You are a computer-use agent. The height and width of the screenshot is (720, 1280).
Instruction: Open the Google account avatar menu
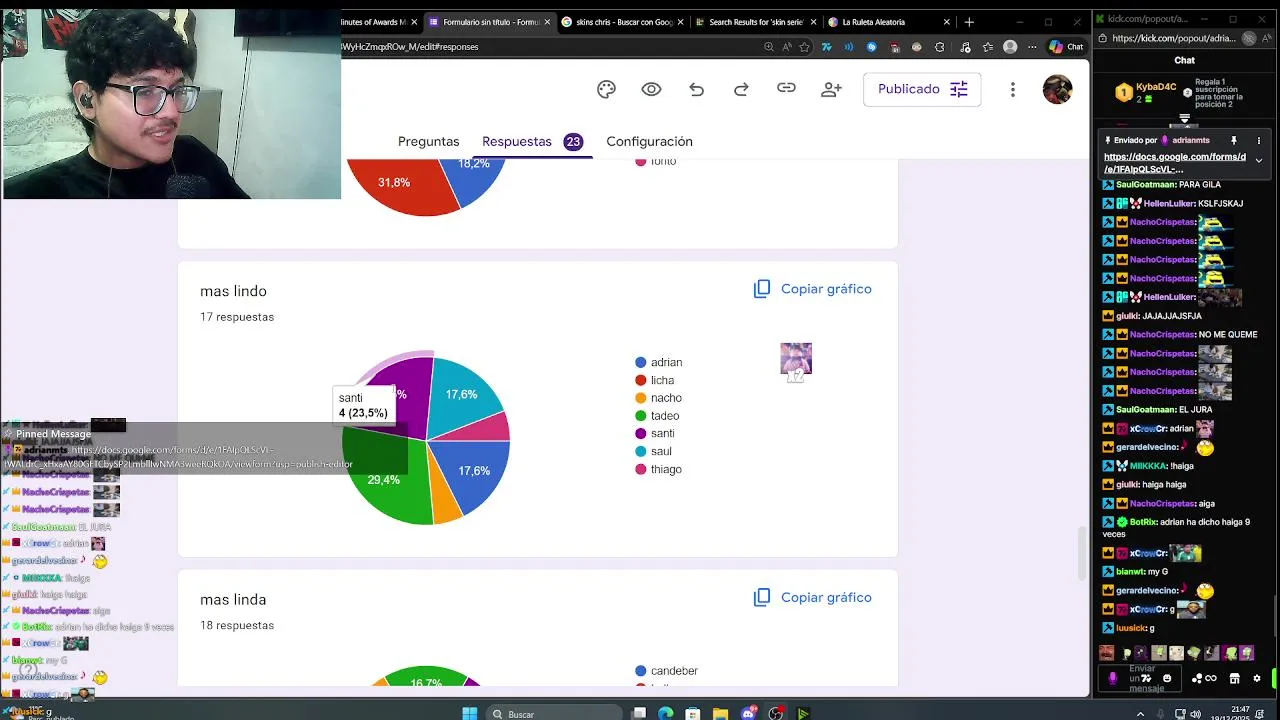1057,89
